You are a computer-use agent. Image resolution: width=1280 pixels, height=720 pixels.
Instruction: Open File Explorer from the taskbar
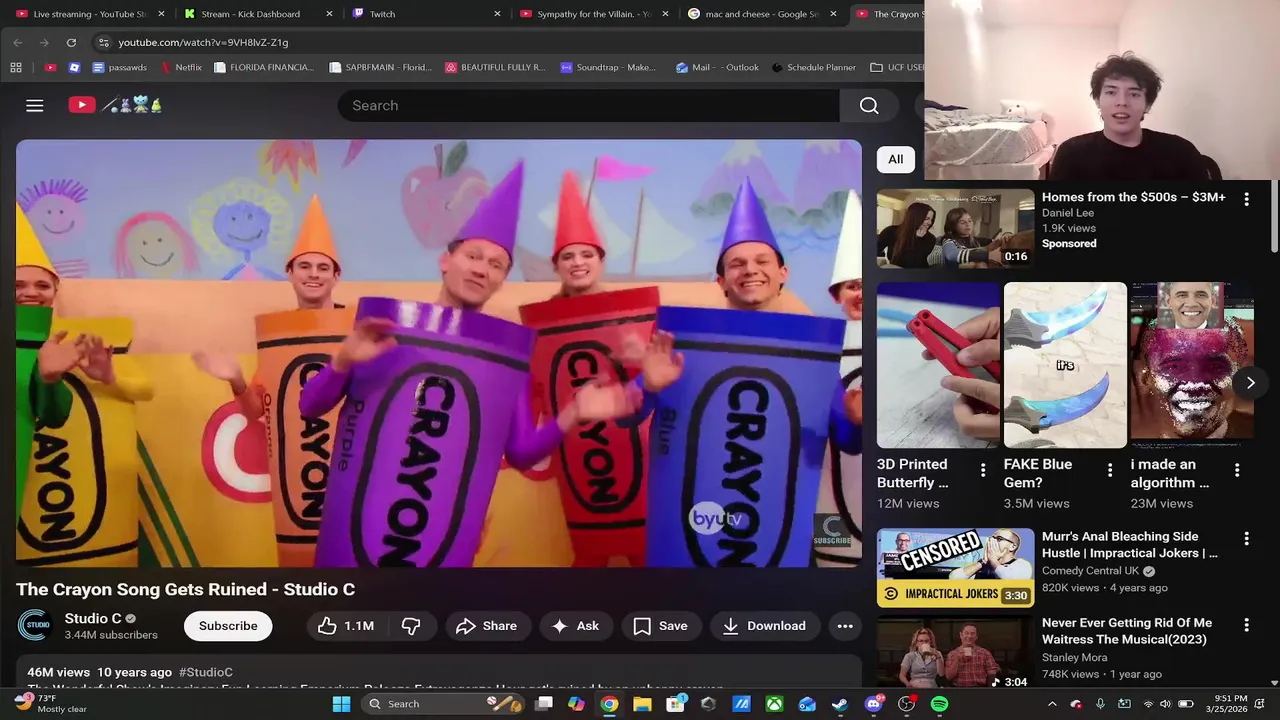pos(642,704)
